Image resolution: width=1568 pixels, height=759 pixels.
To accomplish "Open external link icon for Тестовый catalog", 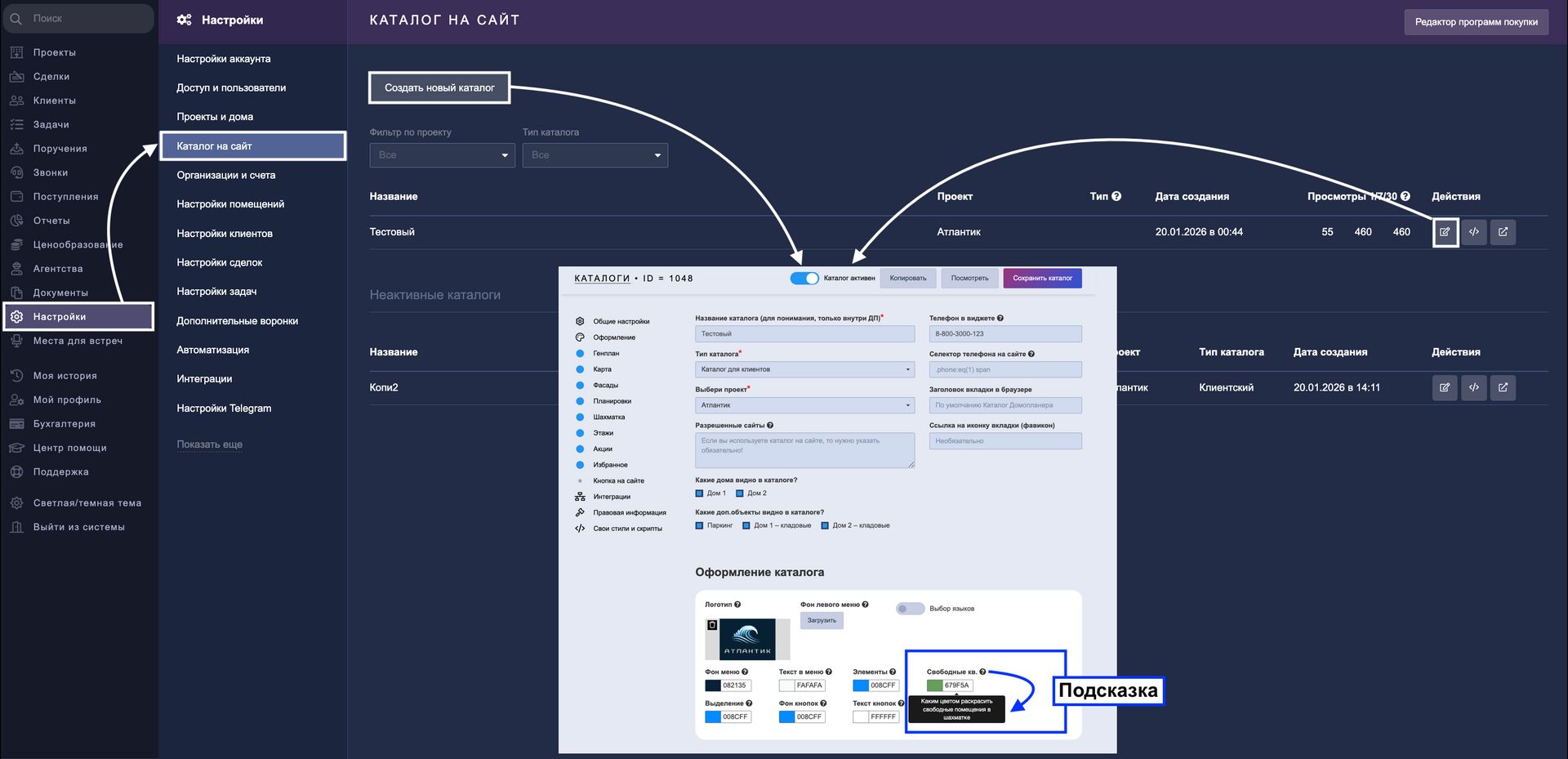I will tap(1503, 232).
